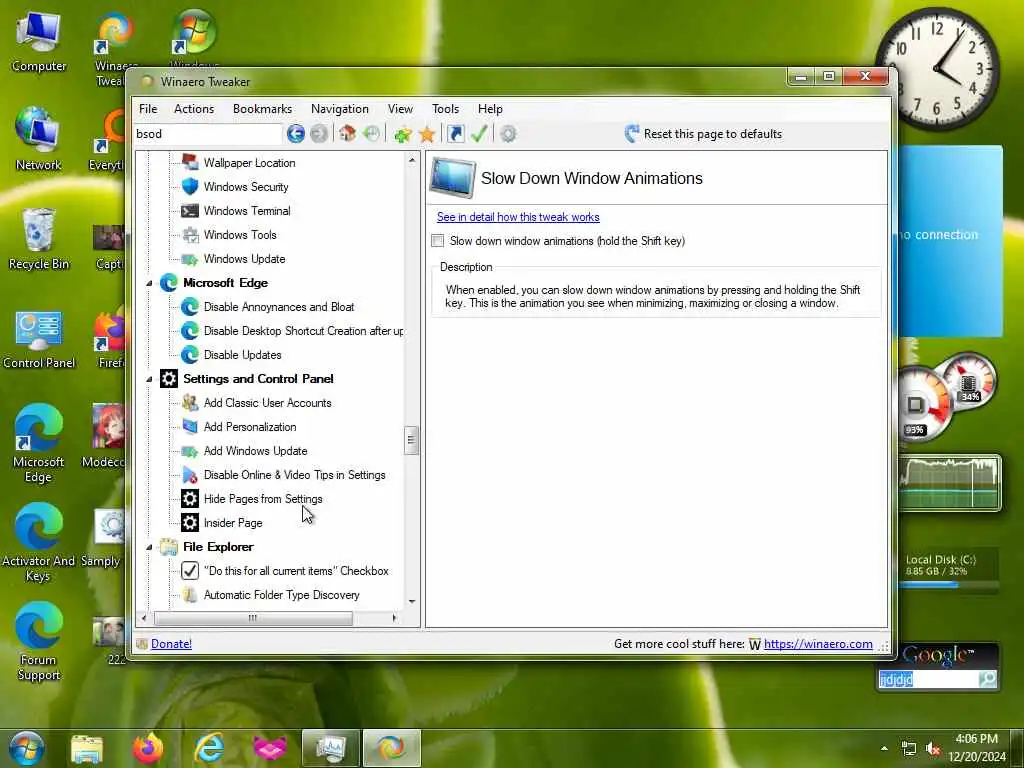Open the Insider Page tweak

(x=233, y=523)
